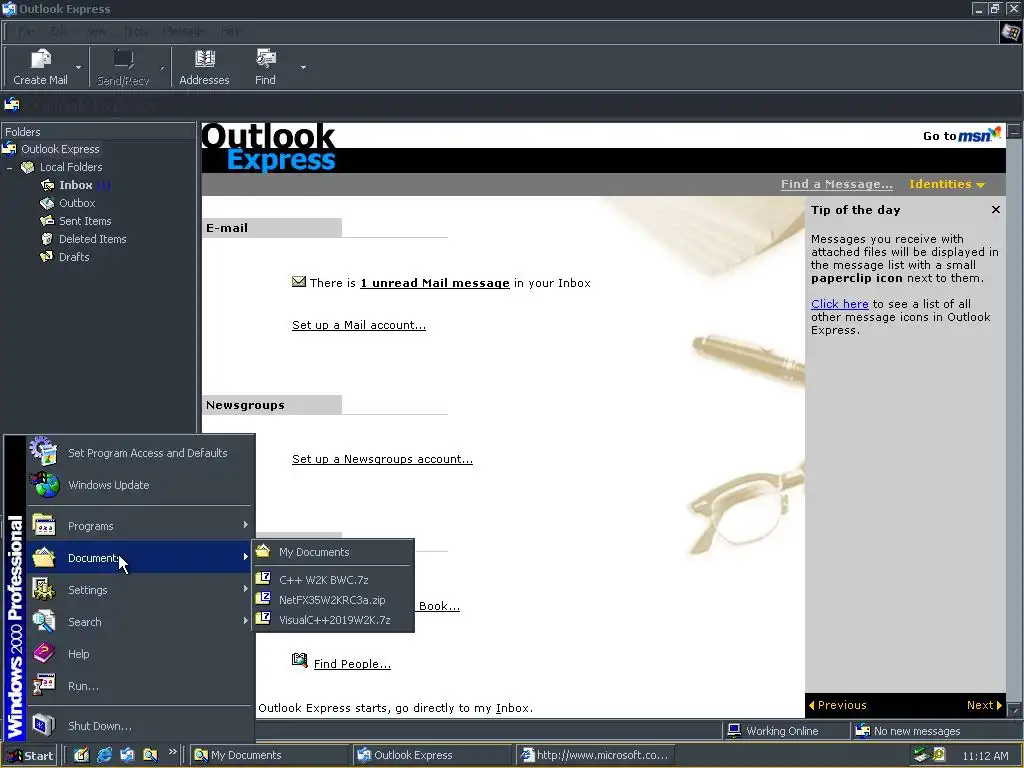Click the unread mail envelope icon
The image size is (1024, 768).
[x=298, y=281]
